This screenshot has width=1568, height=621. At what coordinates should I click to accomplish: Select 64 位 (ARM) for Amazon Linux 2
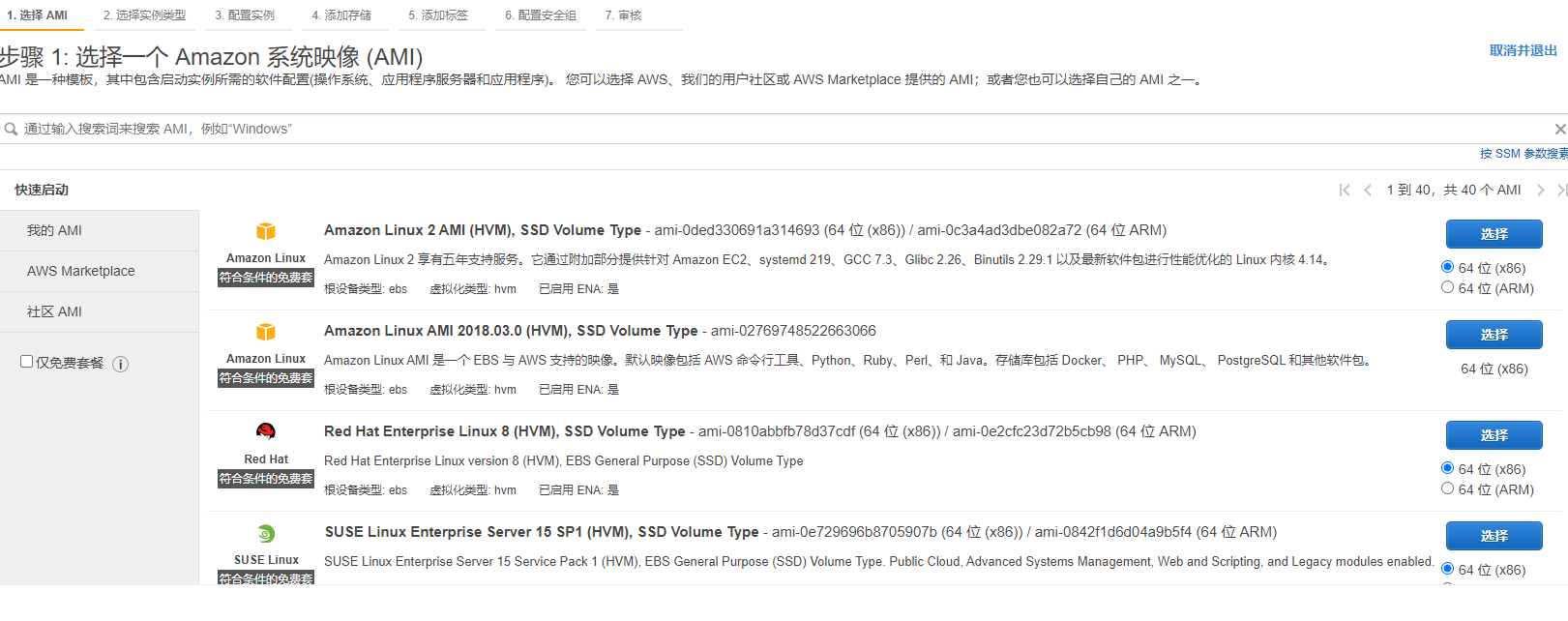click(x=1448, y=287)
